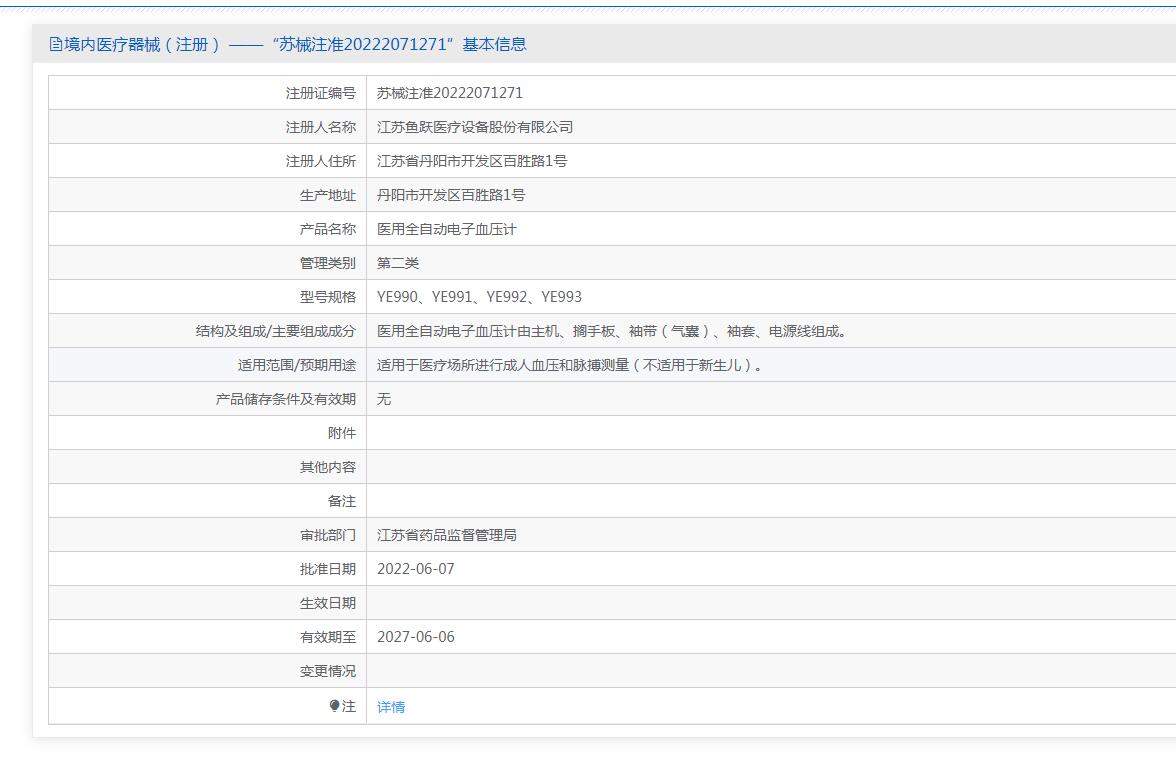Click registrant name 江苏鱼跃医疗设备股份有限公司
Screen dimensions: 1176x761
tap(474, 127)
